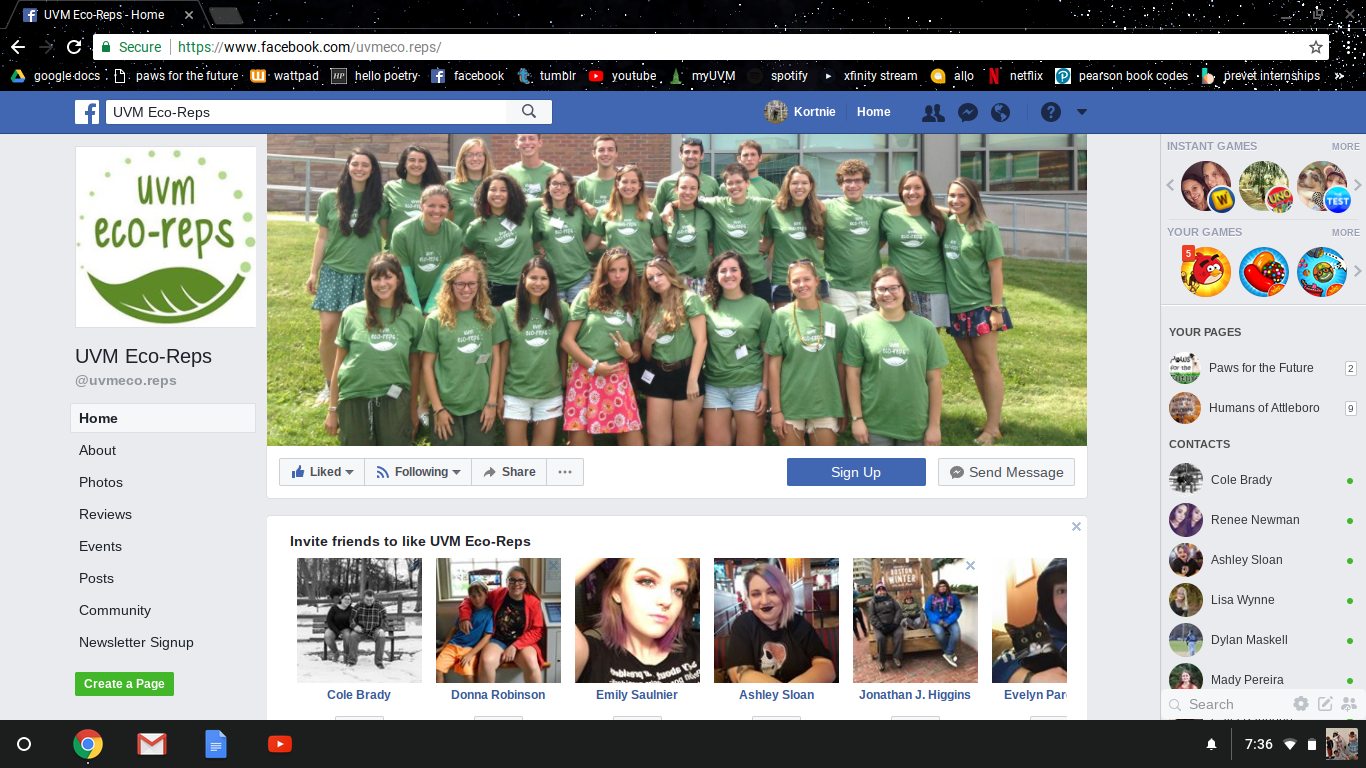The width and height of the screenshot is (1366, 768).
Task: Open the Events section in sidebar
Action: 100,546
